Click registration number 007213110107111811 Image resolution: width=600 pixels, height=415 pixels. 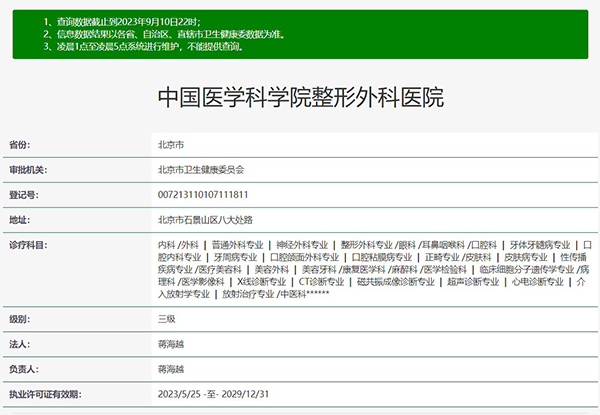tap(203, 195)
